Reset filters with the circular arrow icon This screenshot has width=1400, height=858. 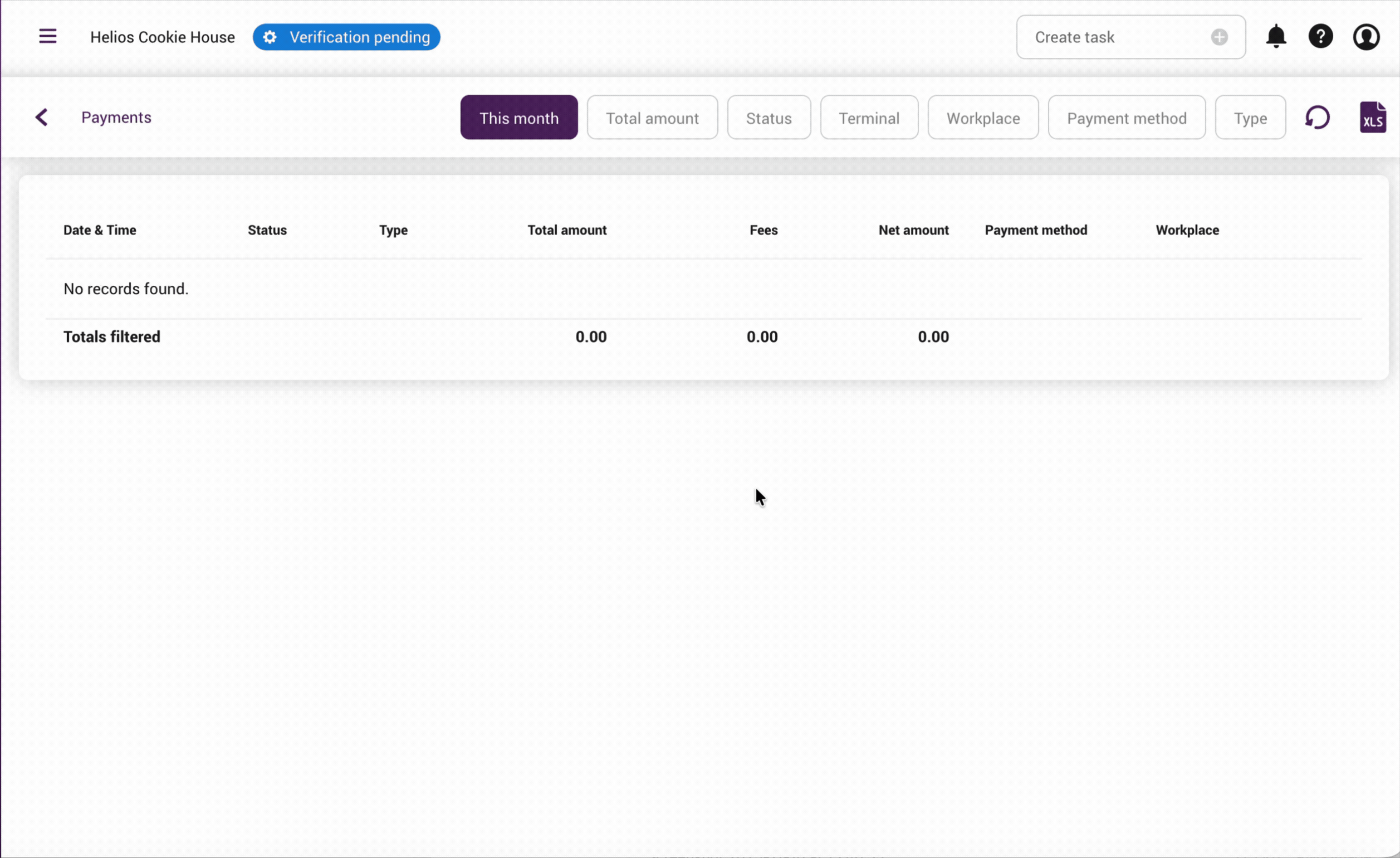pyautogui.click(x=1318, y=117)
